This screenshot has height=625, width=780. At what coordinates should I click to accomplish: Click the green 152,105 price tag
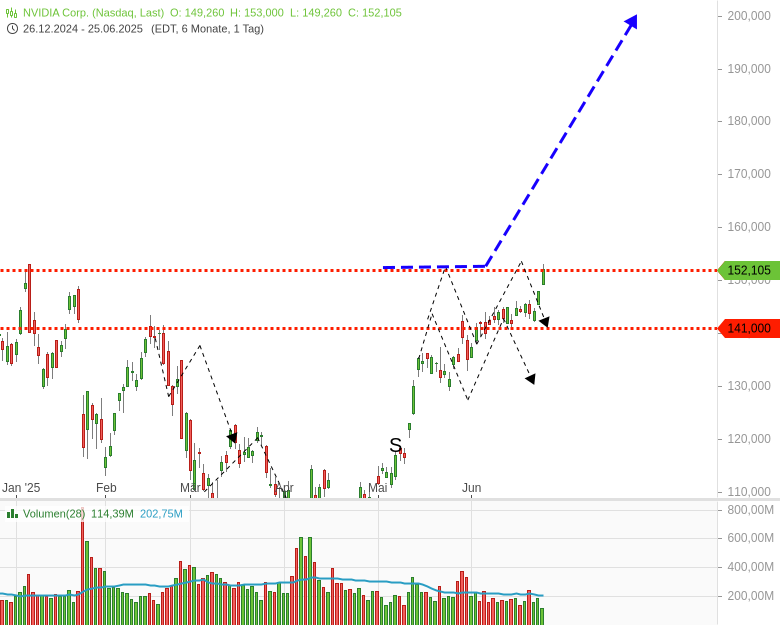(748, 270)
